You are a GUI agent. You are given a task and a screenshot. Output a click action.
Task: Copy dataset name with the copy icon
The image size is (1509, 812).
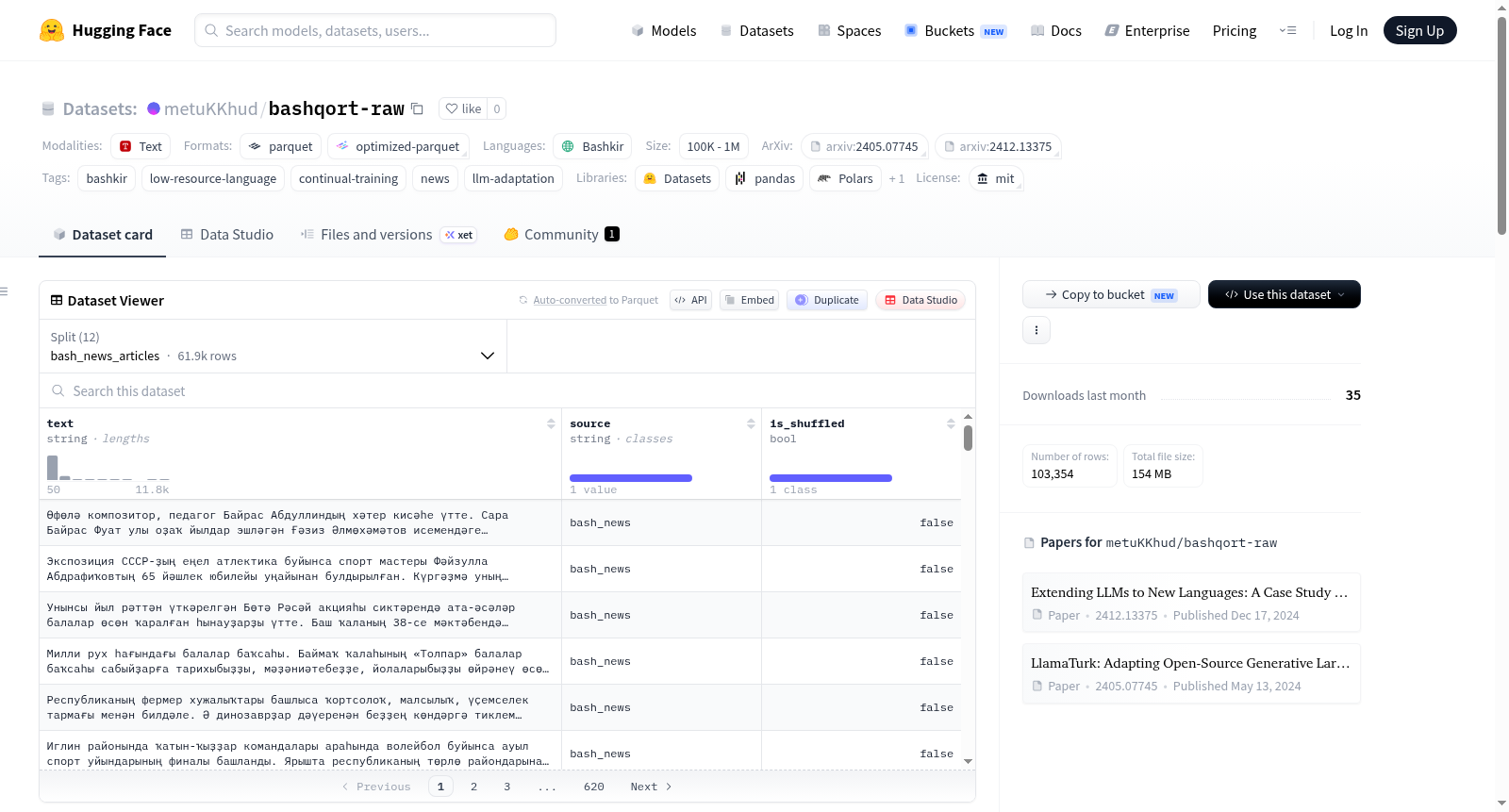pos(418,108)
